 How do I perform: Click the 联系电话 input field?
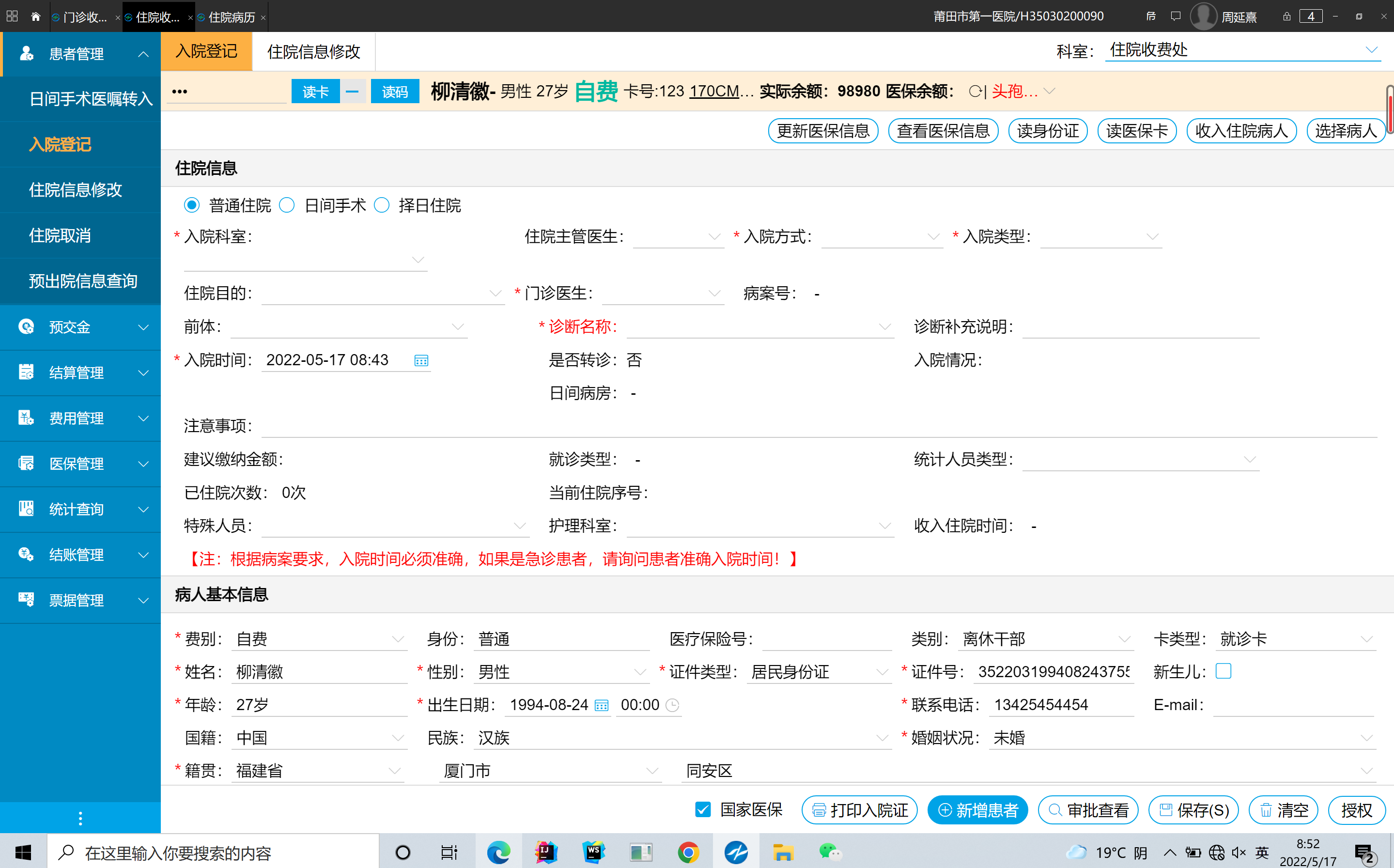tap(1061, 705)
